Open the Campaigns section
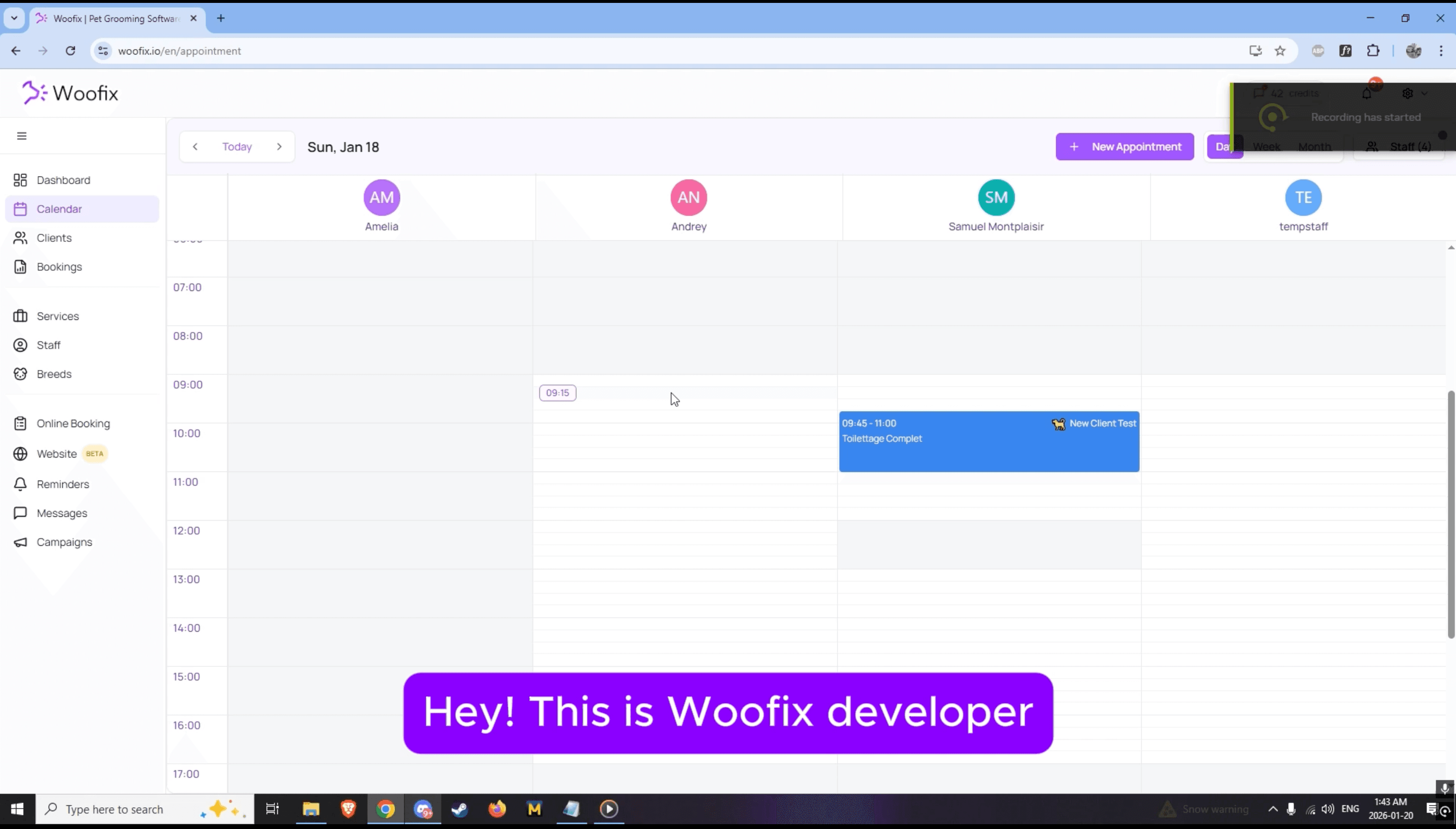Viewport: 1456px width, 829px height. point(64,541)
